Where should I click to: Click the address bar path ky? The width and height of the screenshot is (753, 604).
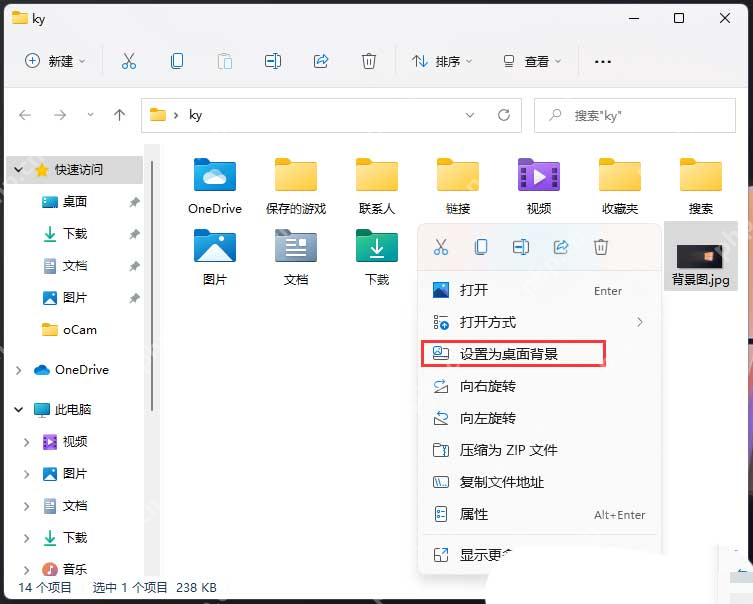[x=195, y=115]
